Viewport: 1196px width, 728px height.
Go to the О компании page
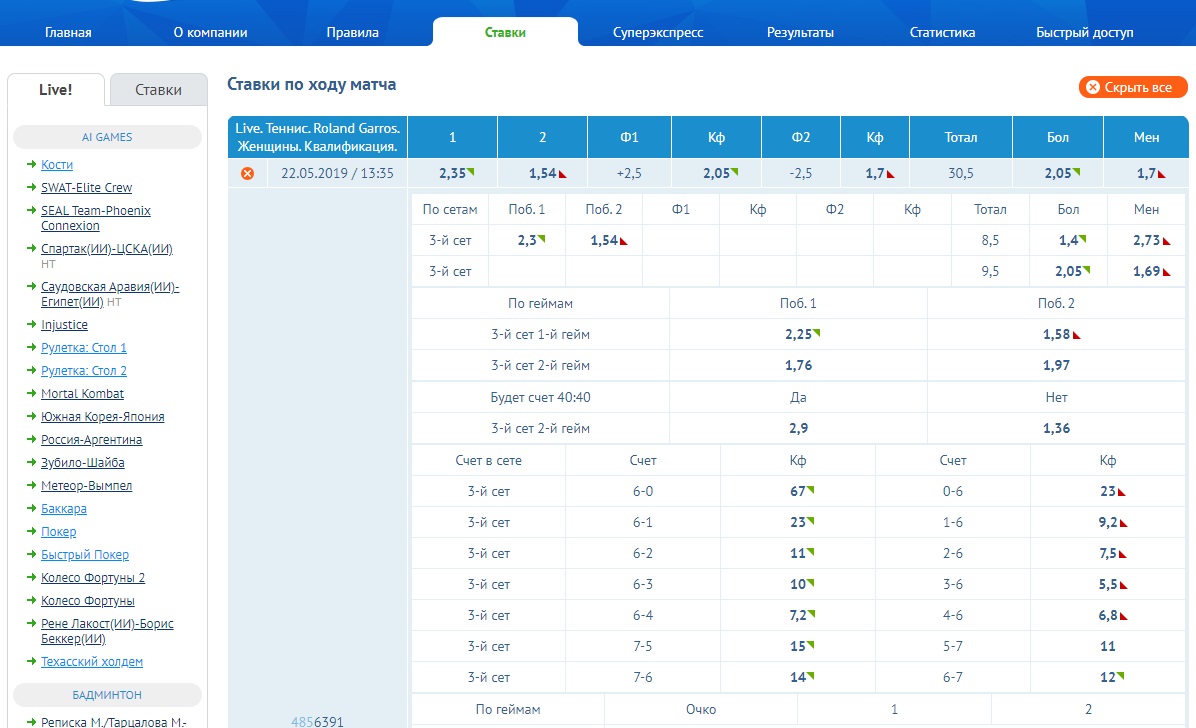point(210,32)
